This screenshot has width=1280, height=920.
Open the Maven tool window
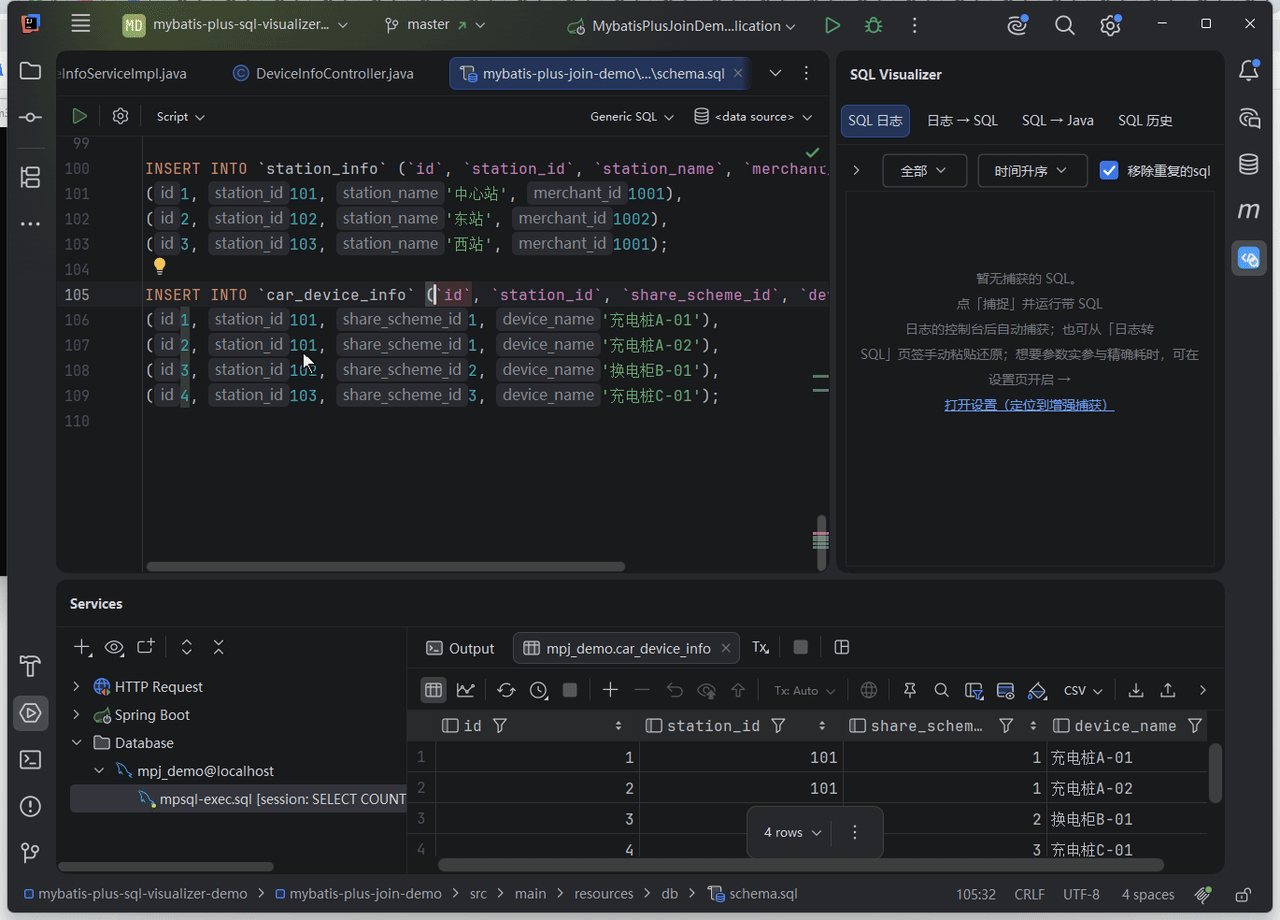1249,211
